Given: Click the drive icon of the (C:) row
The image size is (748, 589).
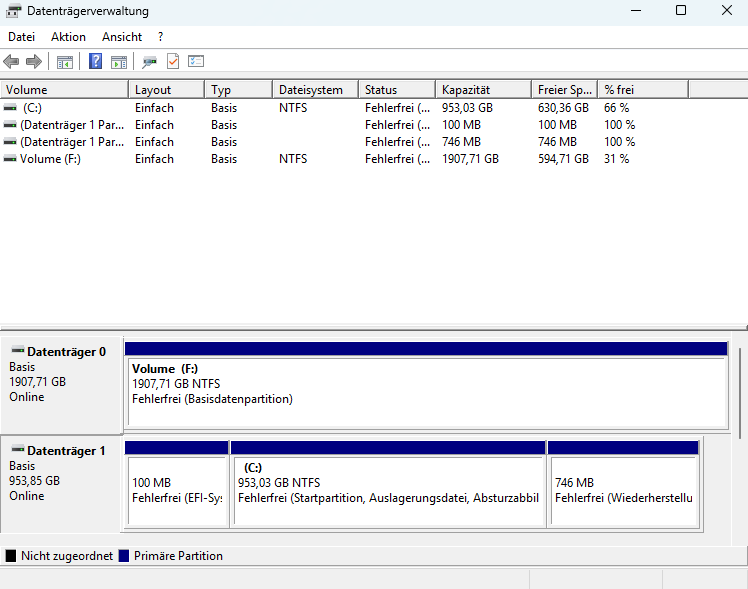Looking at the screenshot, I should tap(10, 108).
